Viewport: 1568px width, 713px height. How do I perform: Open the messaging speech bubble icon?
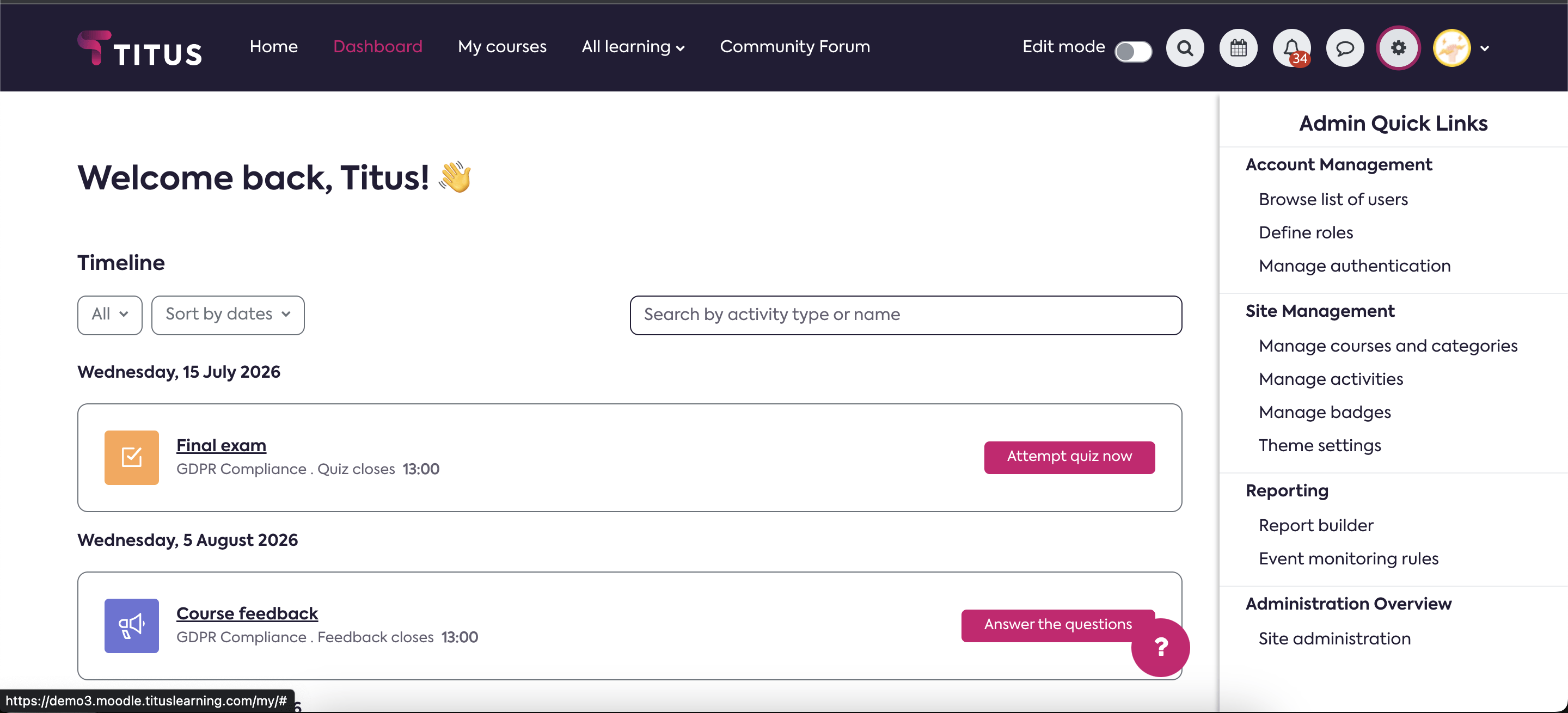tap(1345, 47)
